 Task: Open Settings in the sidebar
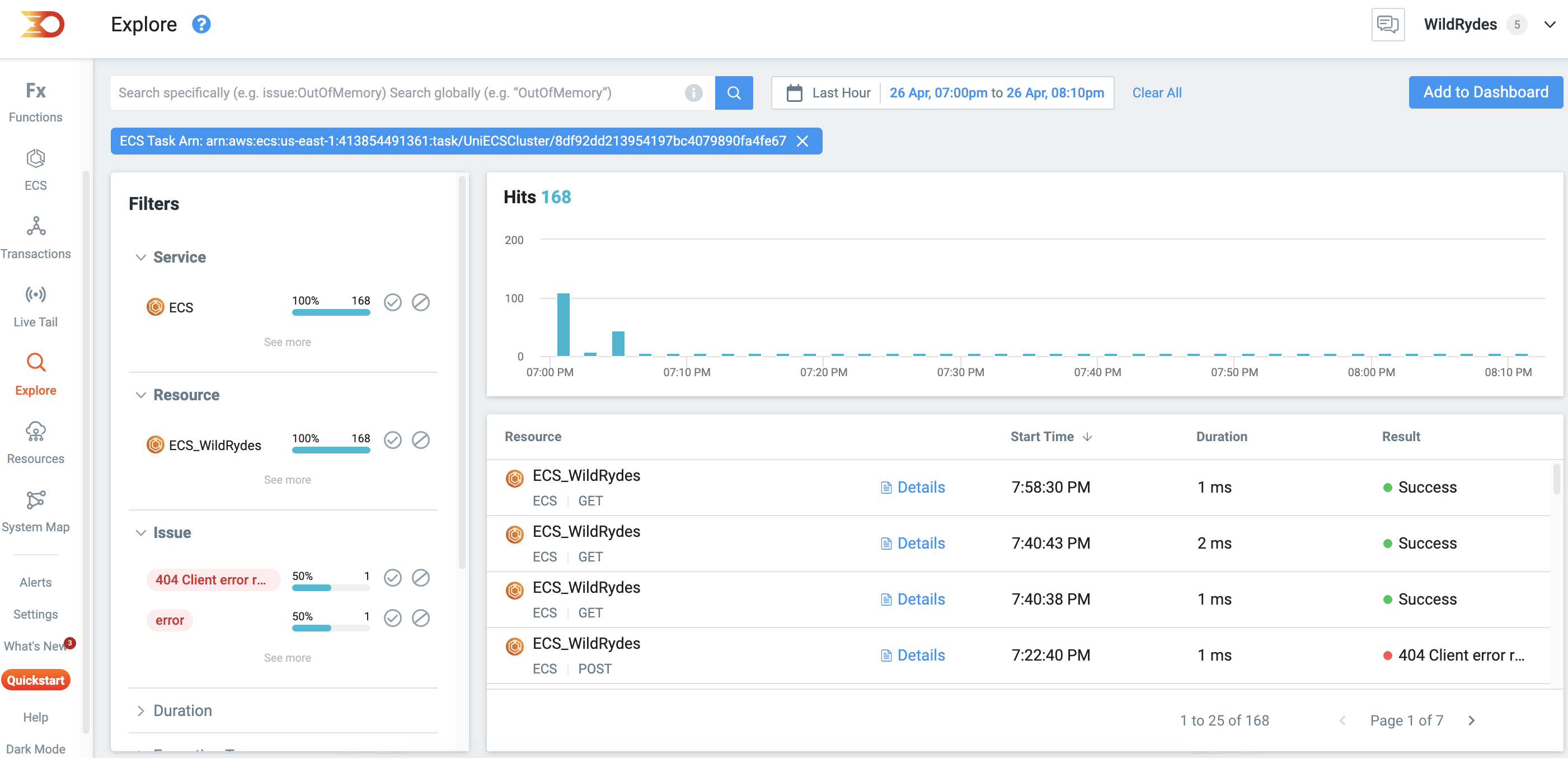(x=35, y=614)
